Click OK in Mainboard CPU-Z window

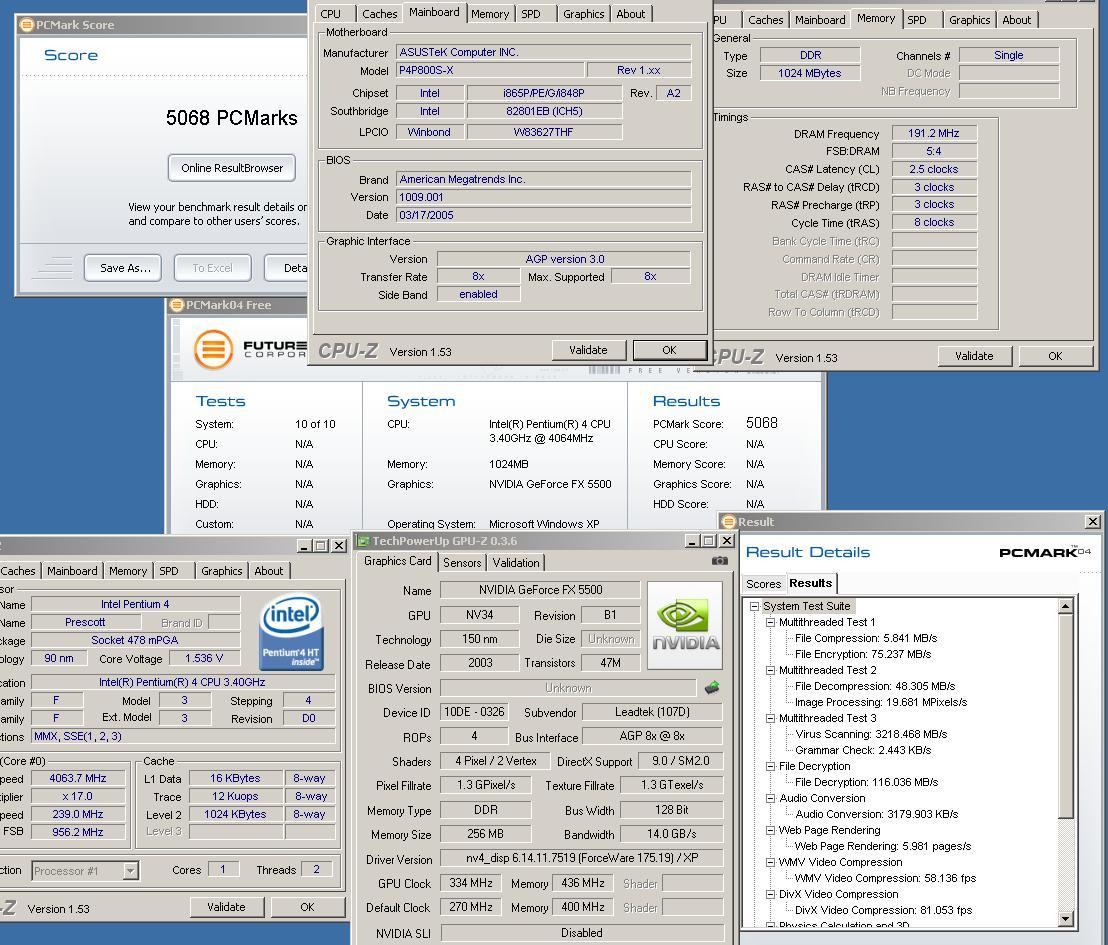669,350
